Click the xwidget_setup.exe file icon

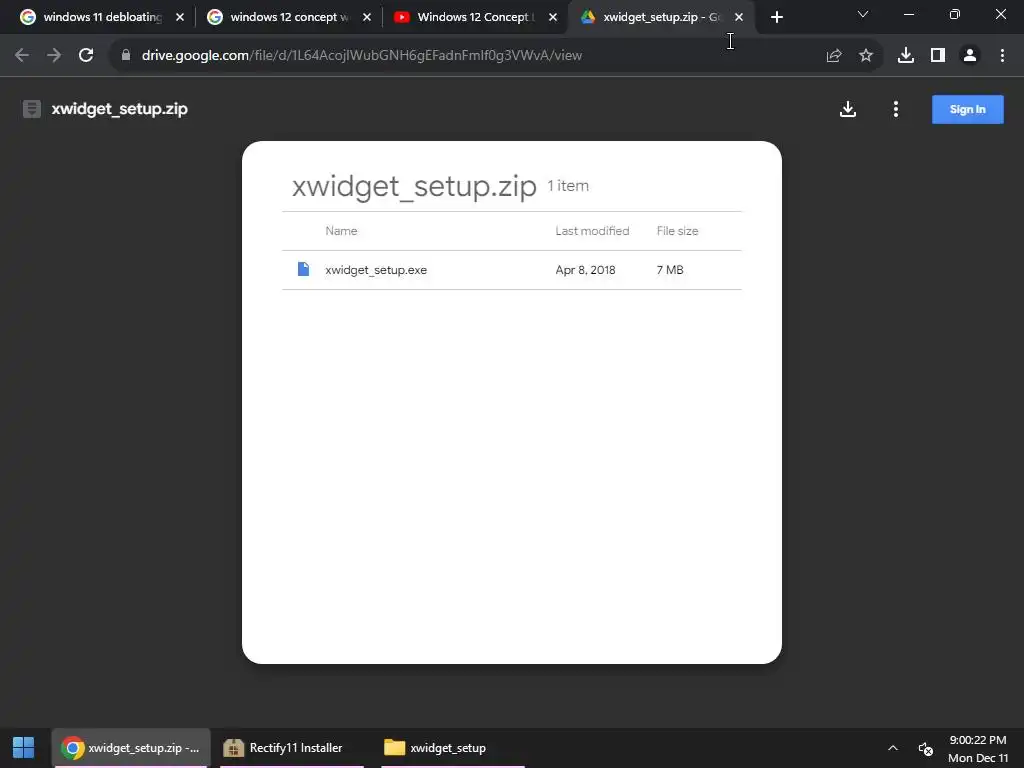pos(303,269)
